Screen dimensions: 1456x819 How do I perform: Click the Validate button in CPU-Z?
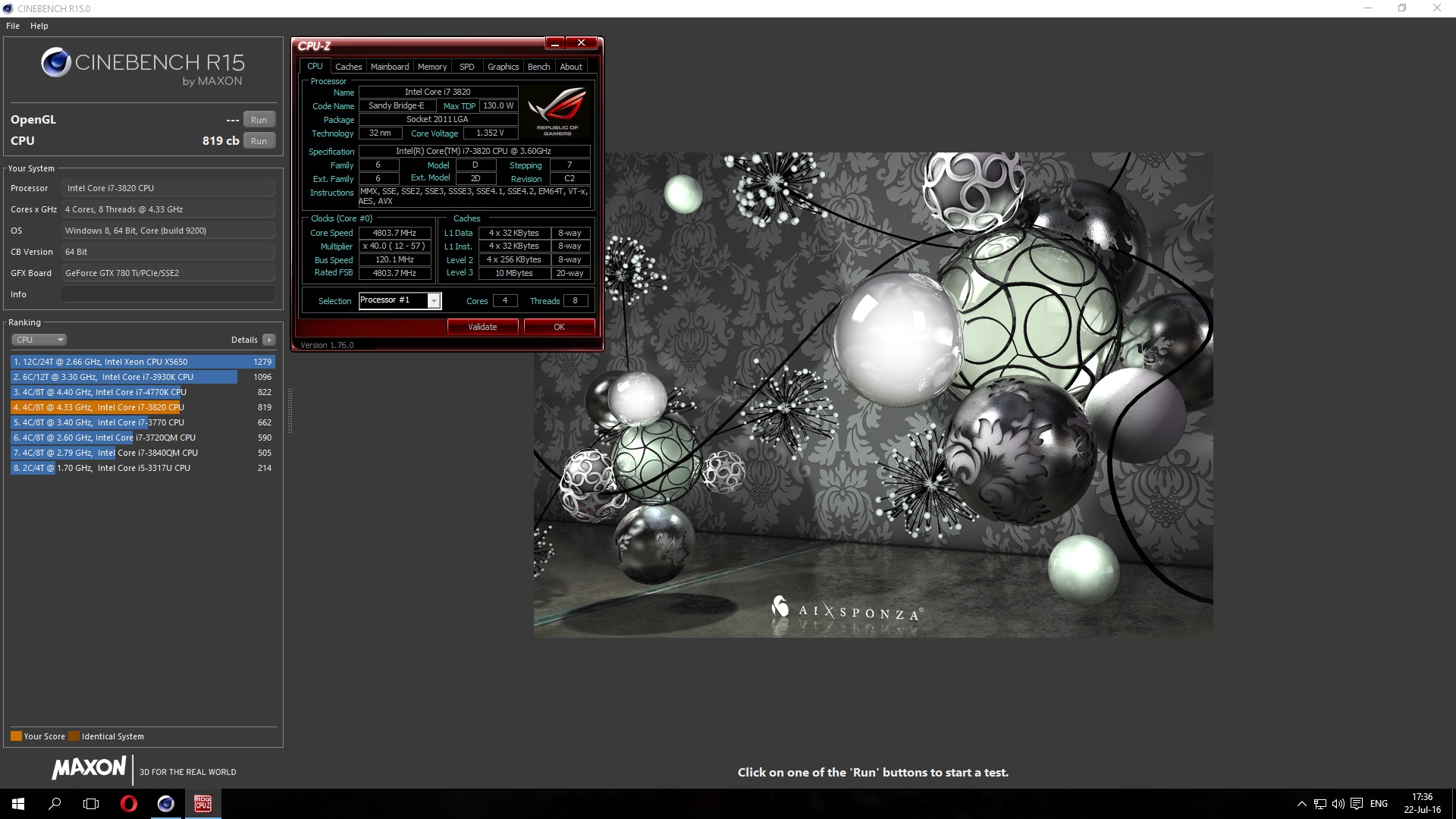coord(482,327)
